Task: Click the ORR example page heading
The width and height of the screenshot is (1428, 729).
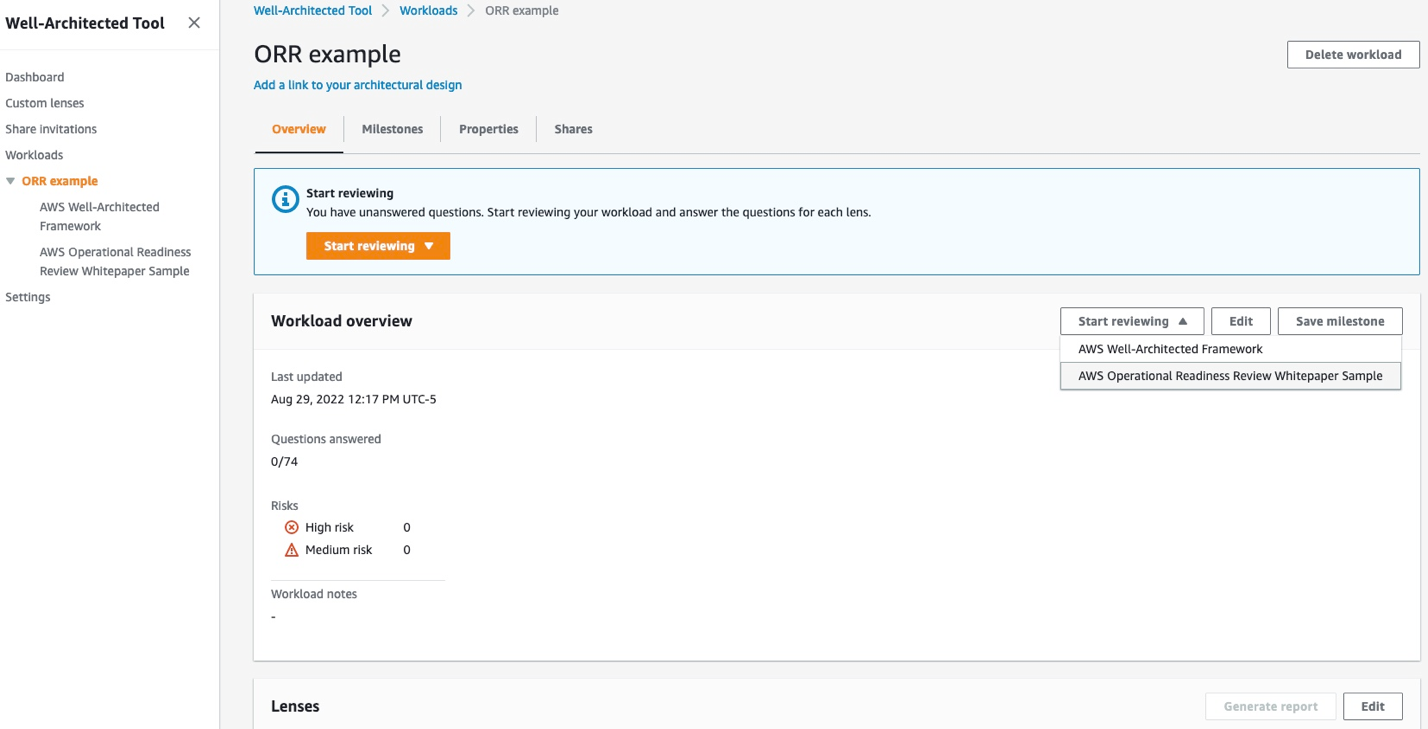Action: pos(327,54)
